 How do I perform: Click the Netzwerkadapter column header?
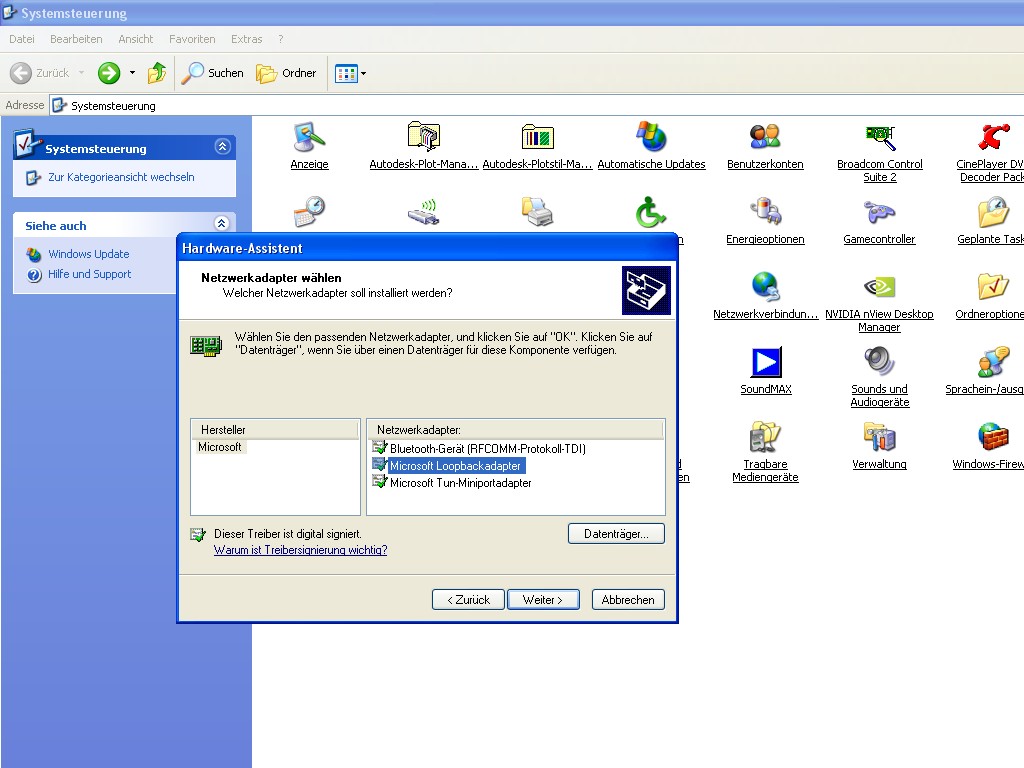tap(516, 430)
